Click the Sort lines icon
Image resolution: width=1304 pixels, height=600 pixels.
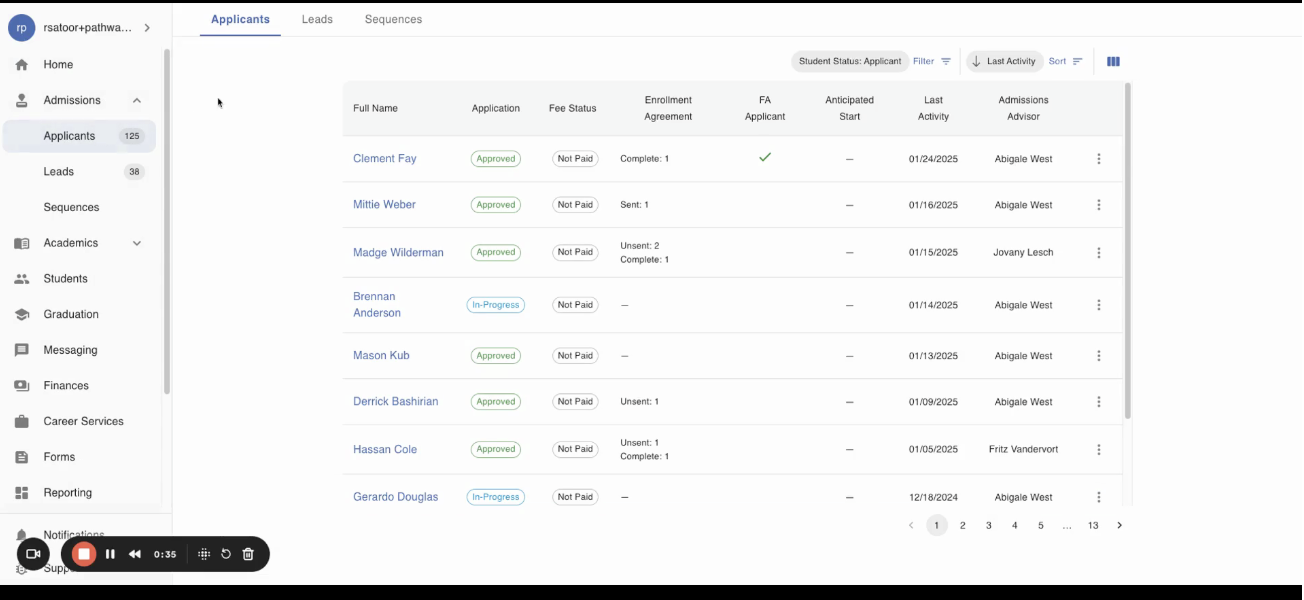pyautogui.click(x=1078, y=62)
